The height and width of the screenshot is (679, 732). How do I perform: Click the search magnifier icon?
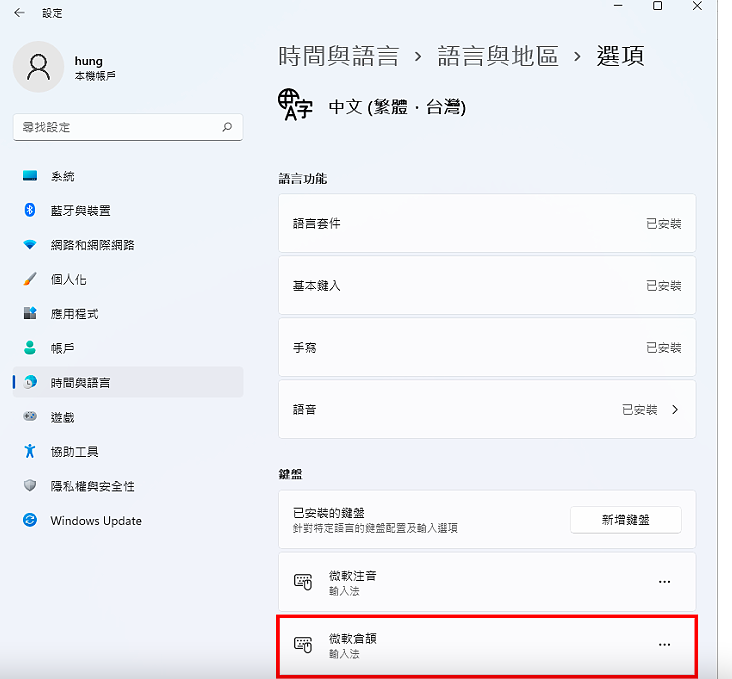(x=227, y=127)
